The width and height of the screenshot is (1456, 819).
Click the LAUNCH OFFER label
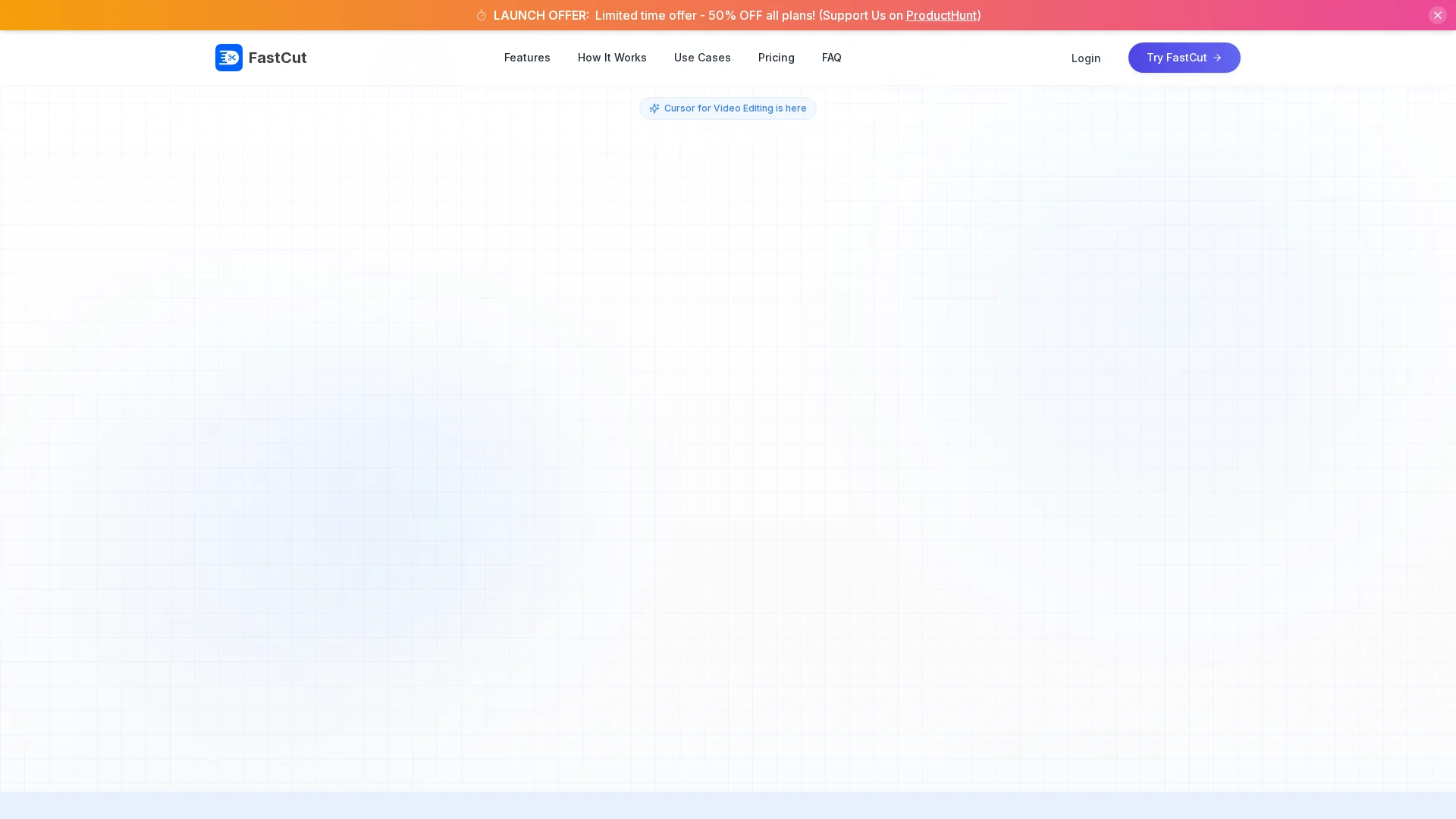541,15
